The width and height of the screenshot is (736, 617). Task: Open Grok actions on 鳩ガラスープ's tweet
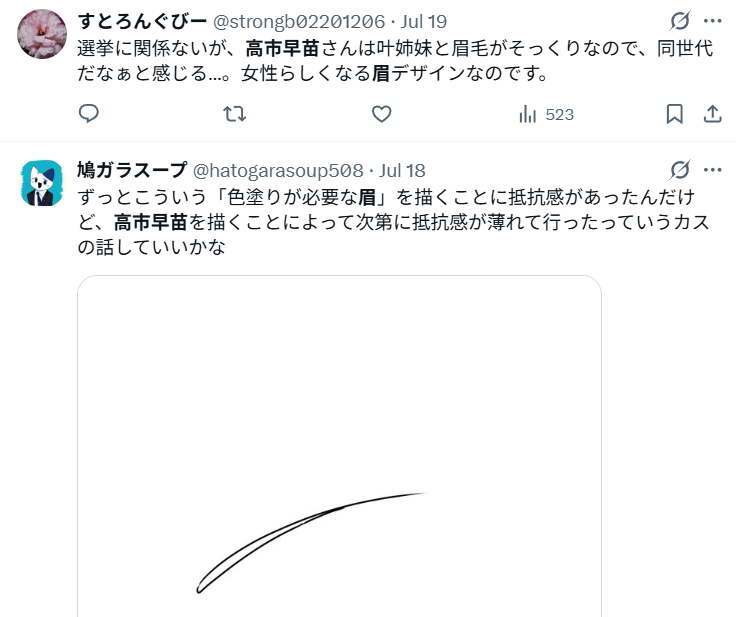point(680,169)
